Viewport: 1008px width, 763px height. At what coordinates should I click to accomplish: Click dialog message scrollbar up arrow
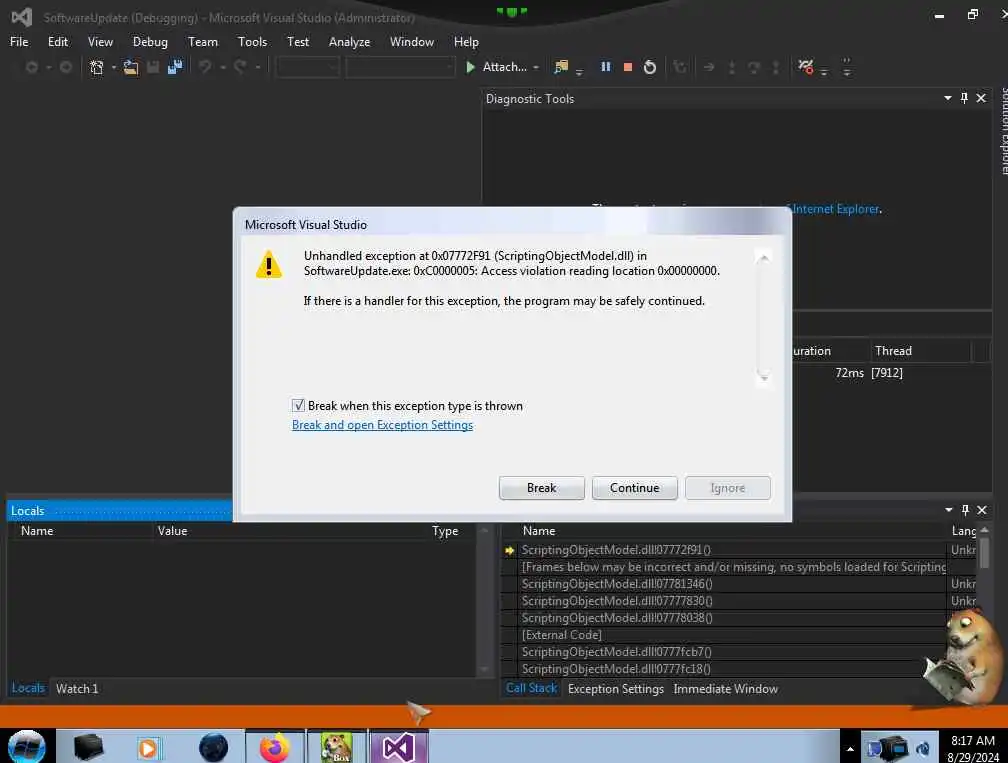click(764, 258)
